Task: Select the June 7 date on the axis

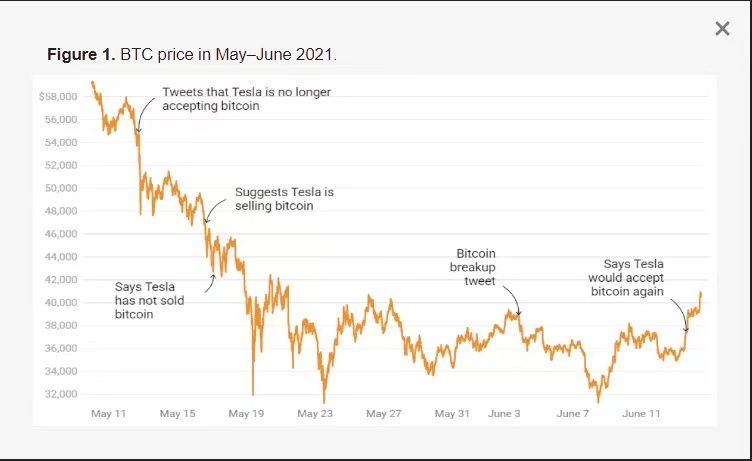Action: pyautogui.click(x=573, y=414)
